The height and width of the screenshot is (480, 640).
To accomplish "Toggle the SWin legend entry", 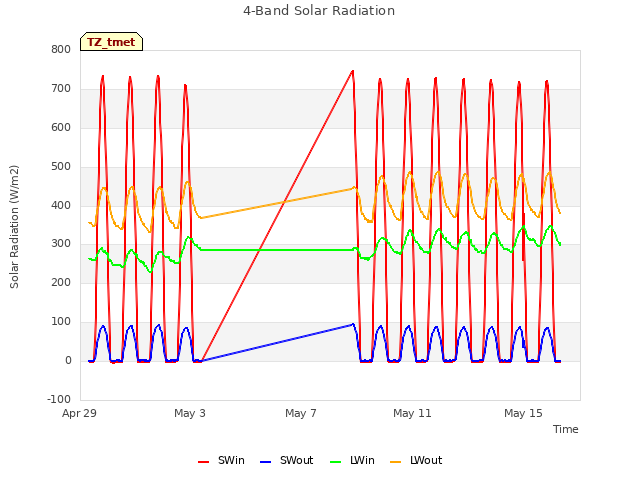I will click(221, 460).
